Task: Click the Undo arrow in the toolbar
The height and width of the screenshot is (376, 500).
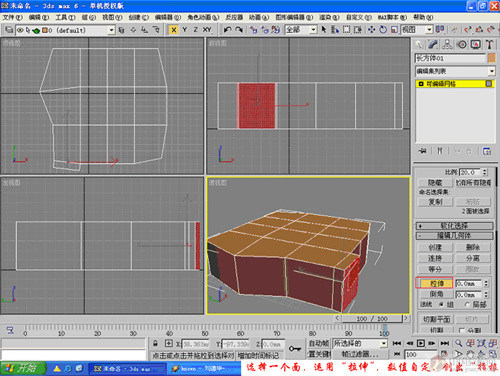Action: click(x=228, y=30)
